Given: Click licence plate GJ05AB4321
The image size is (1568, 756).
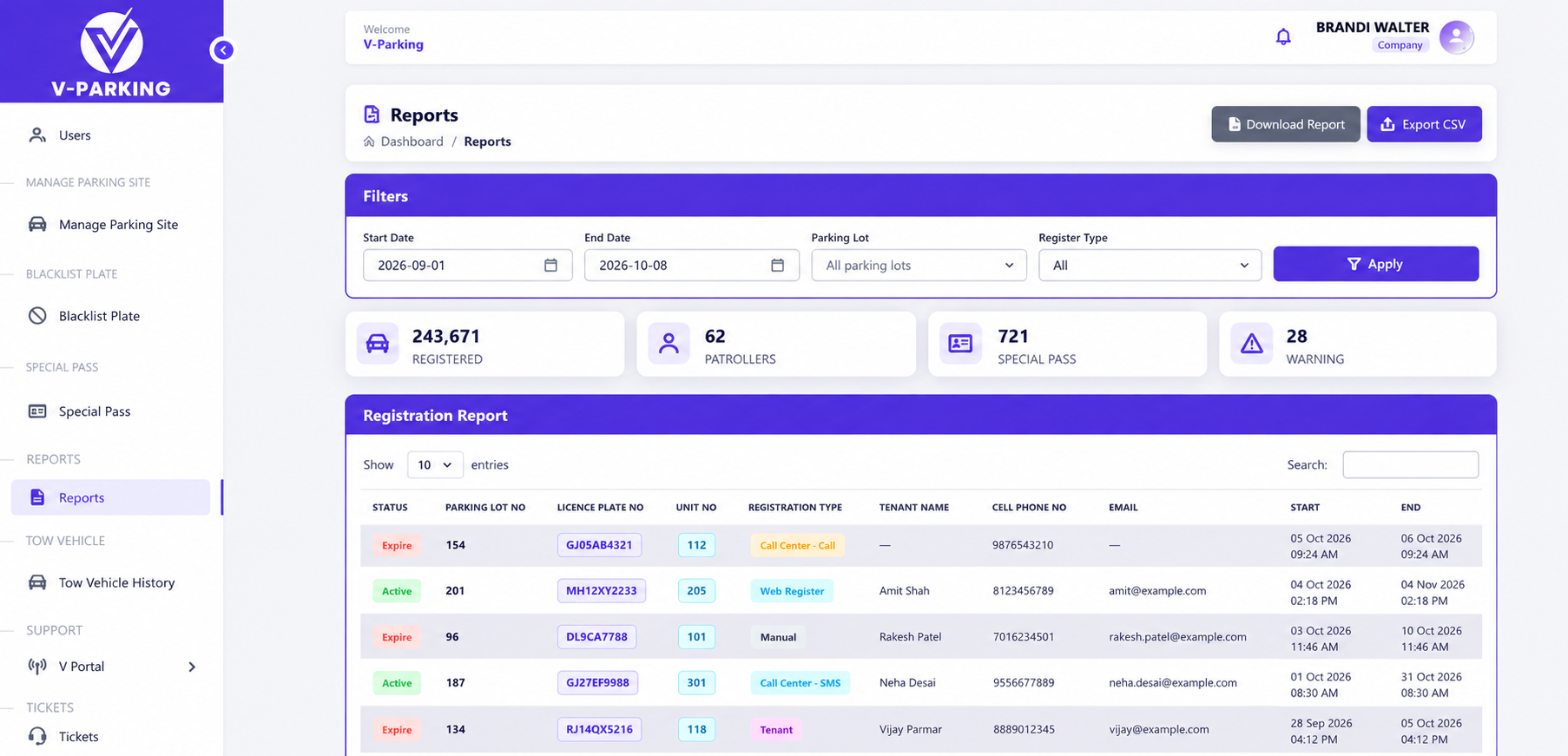Looking at the screenshot, I should click(x=599, y=545).
